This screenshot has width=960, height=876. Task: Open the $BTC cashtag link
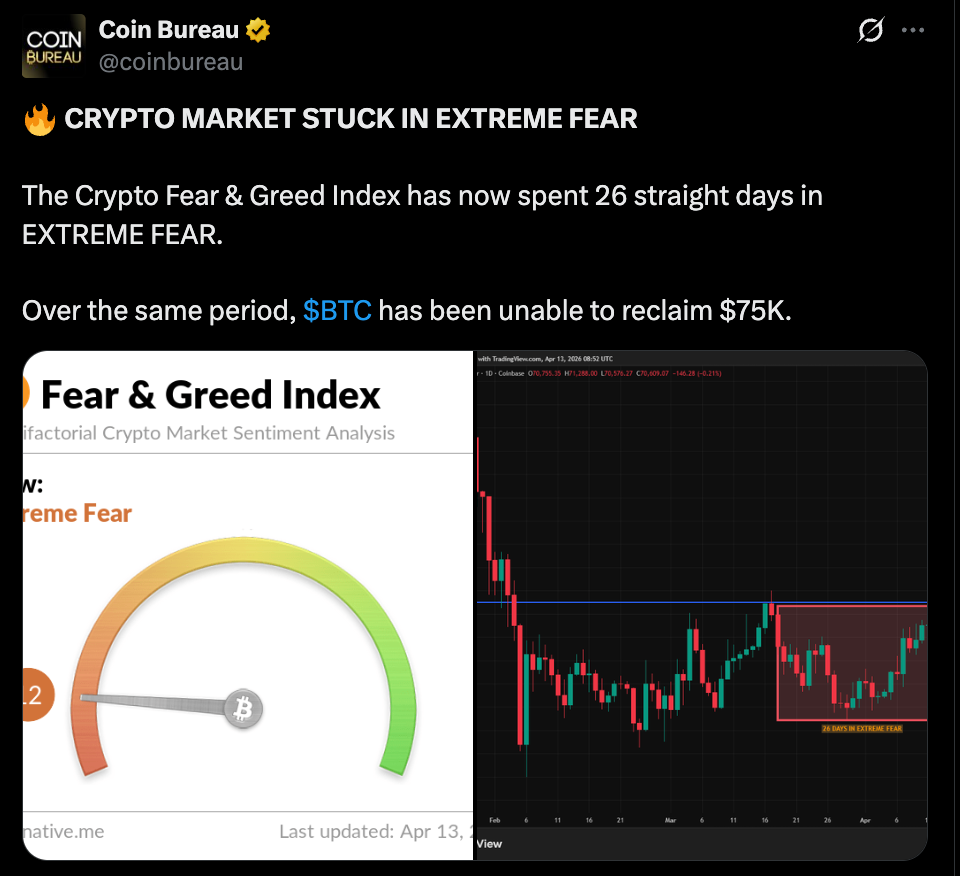tap(337, 311)
